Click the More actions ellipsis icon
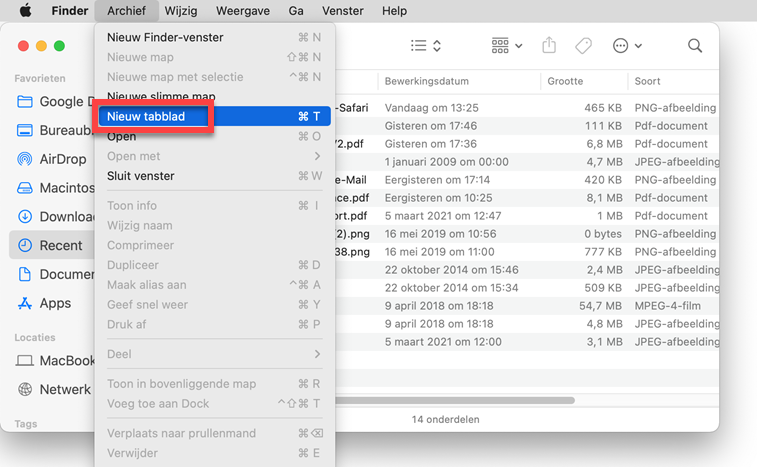Screen dimensions: 757x467 (620, 46)
